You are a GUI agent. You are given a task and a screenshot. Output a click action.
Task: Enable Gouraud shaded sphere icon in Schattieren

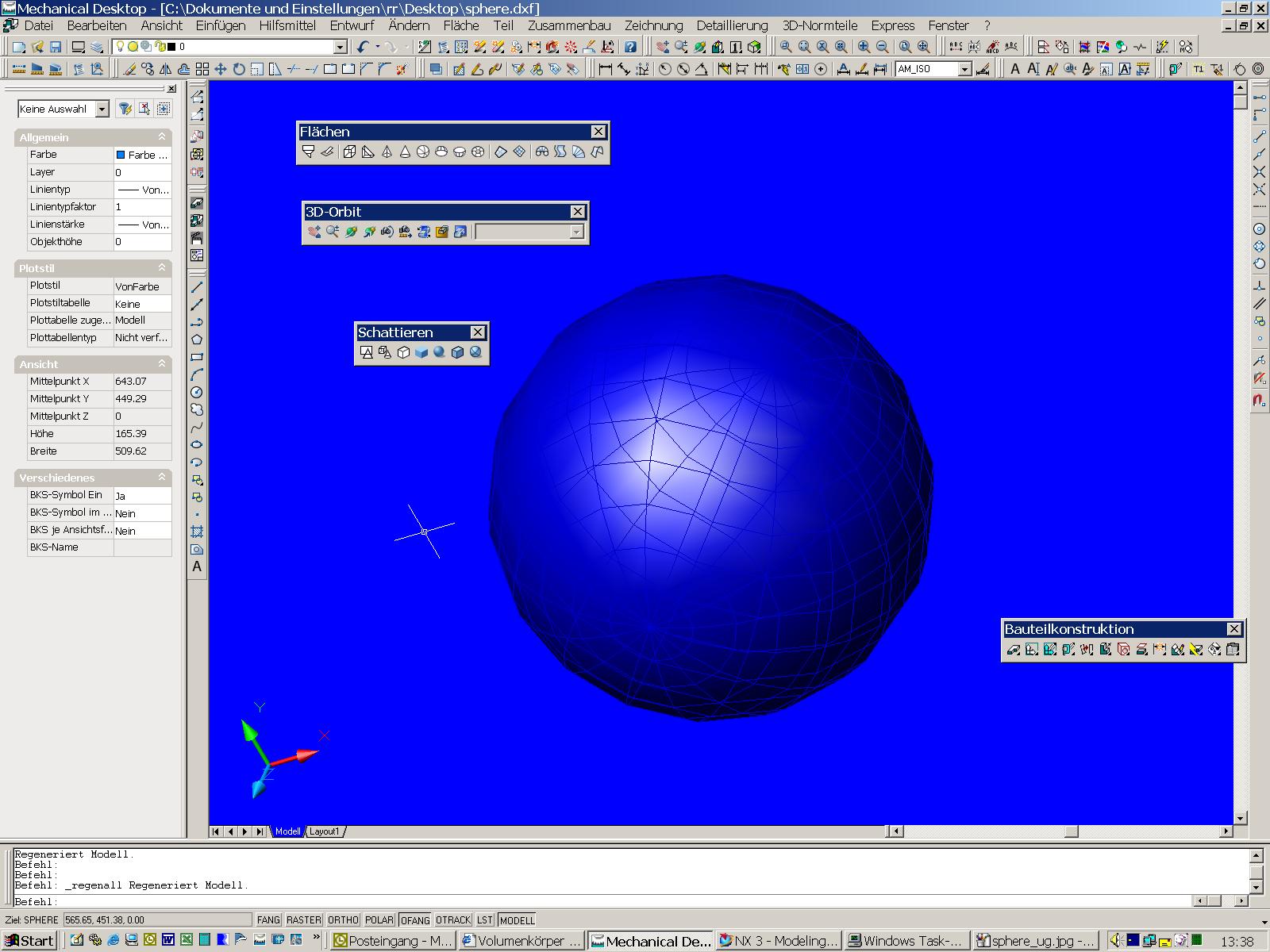pyautogui.click(x=439, y=352)
